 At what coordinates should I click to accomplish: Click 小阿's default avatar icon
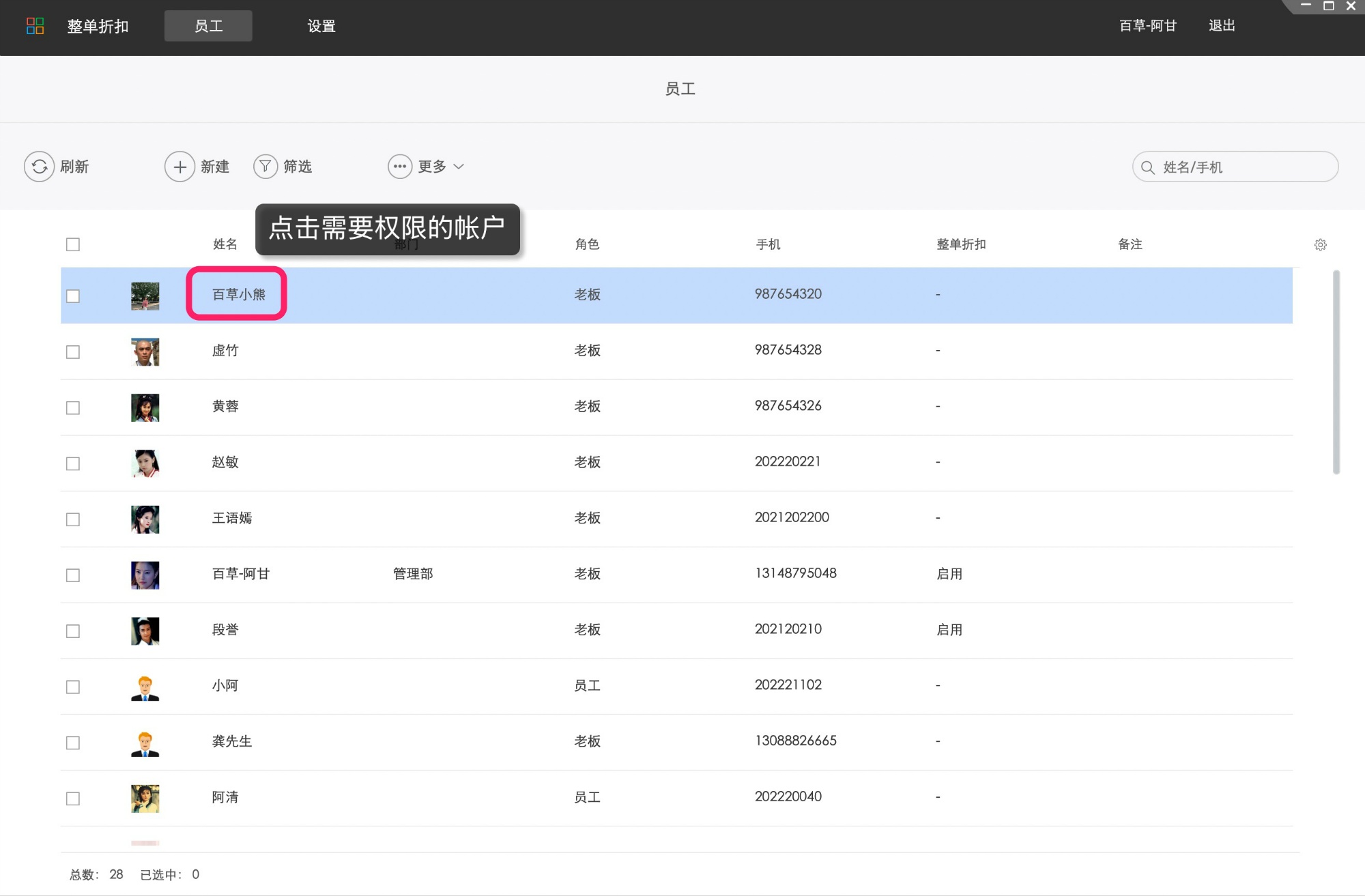pyautogui.click(x=145, y=687)
